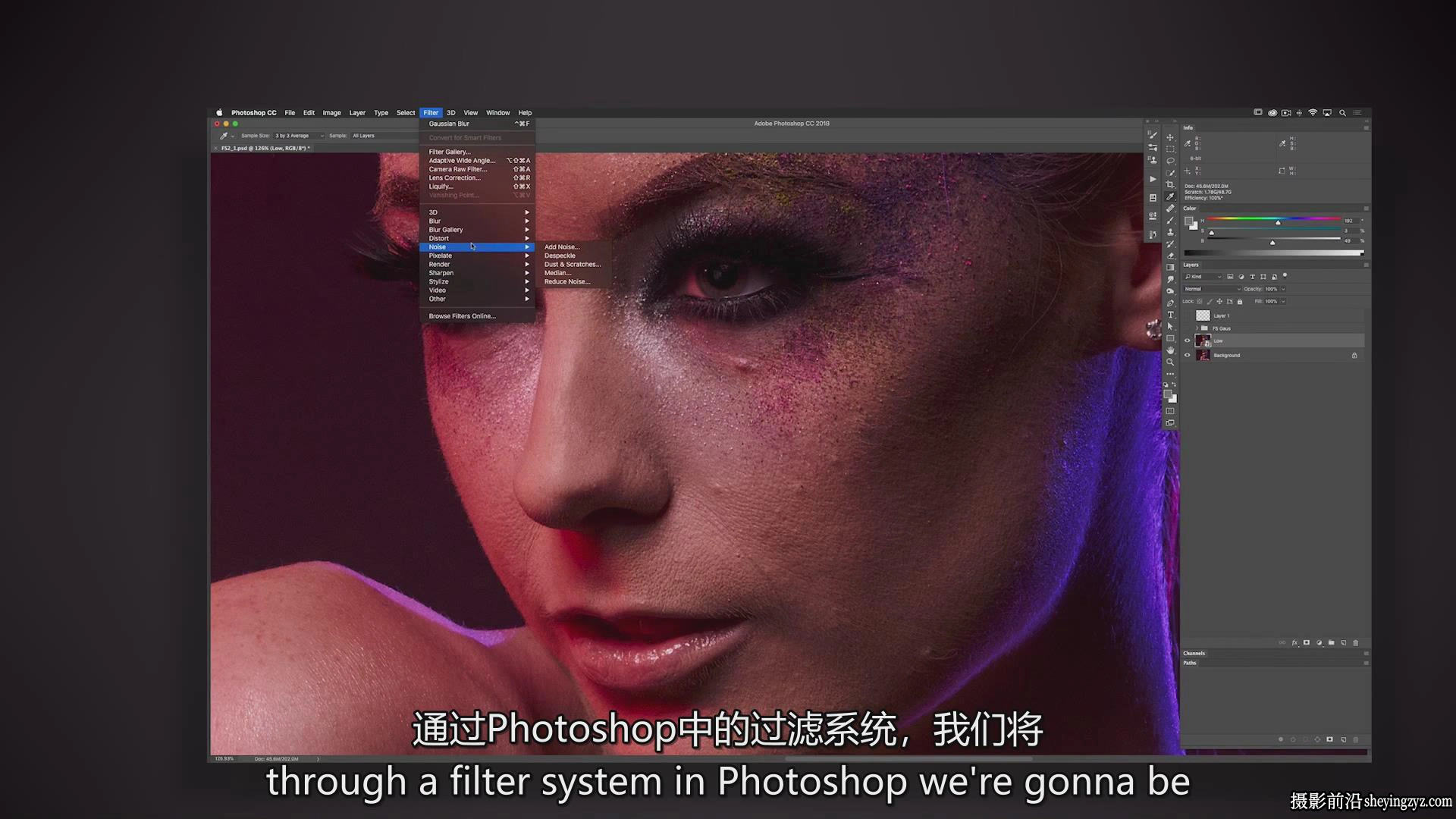The height and width of the screenshot is (819, 1456).
Task: Toggle the type layer filter
Action: tap(1252, 277)
